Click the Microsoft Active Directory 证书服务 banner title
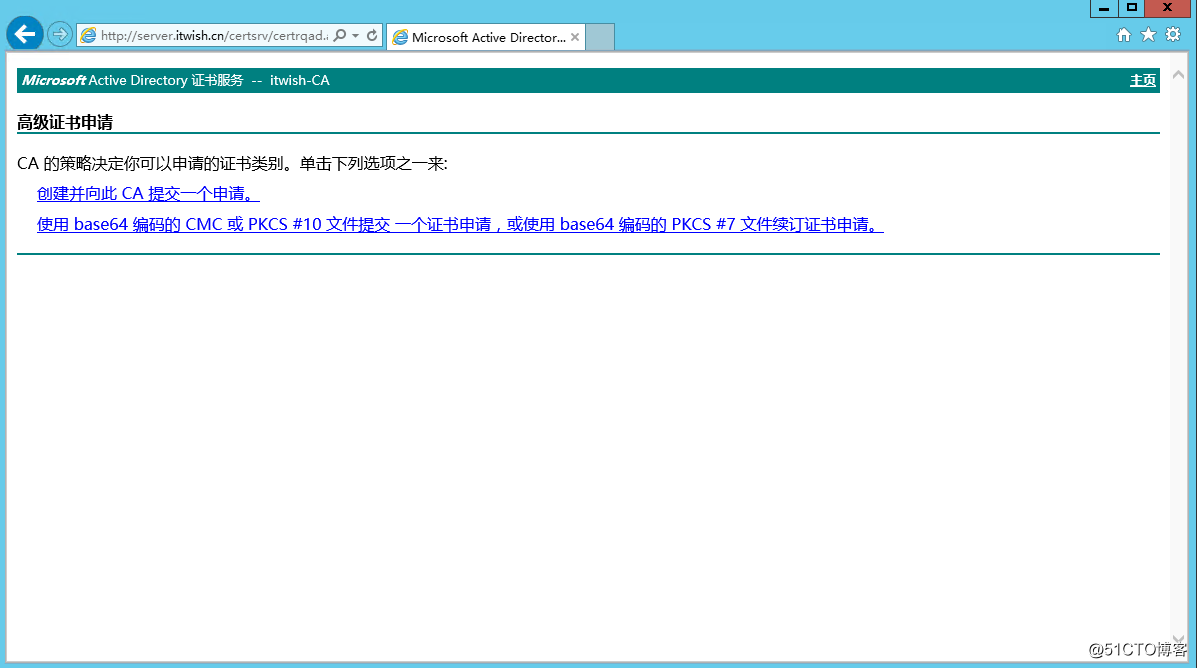The image size is (1197, 668). [x=176, y=80]
